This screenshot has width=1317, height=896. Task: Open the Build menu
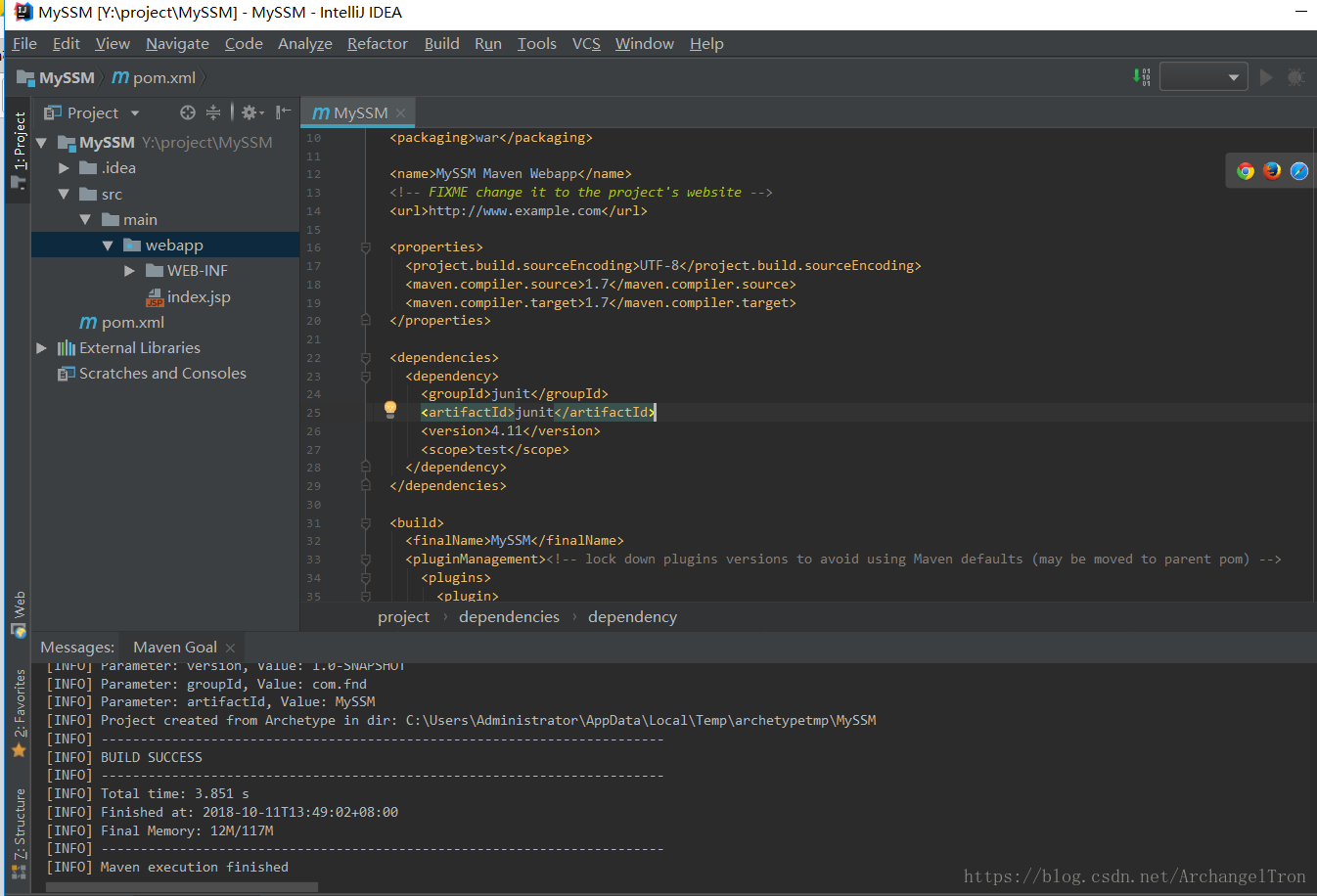(x=442, y=43)
